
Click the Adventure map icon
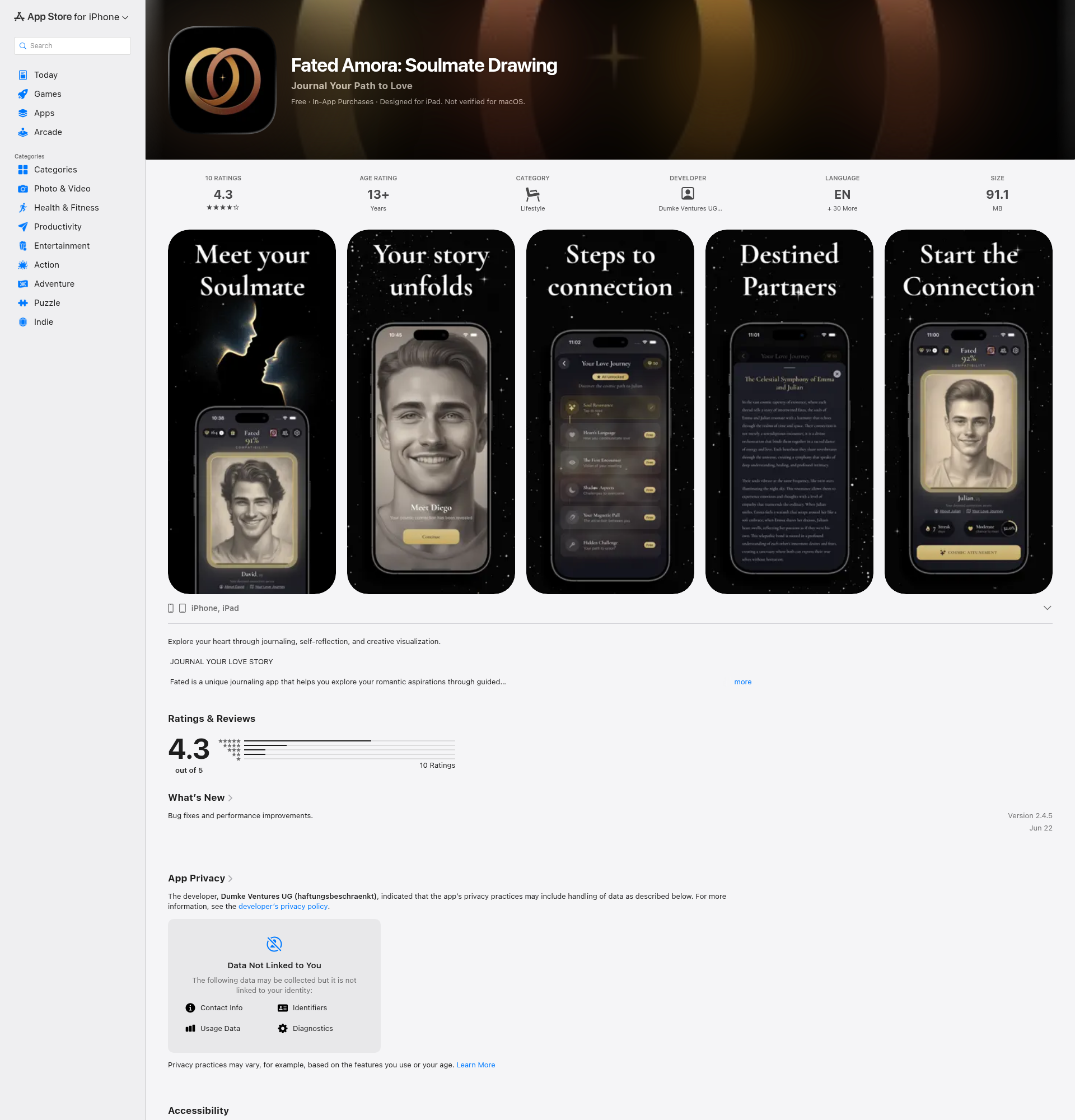(x=23, y=284)
